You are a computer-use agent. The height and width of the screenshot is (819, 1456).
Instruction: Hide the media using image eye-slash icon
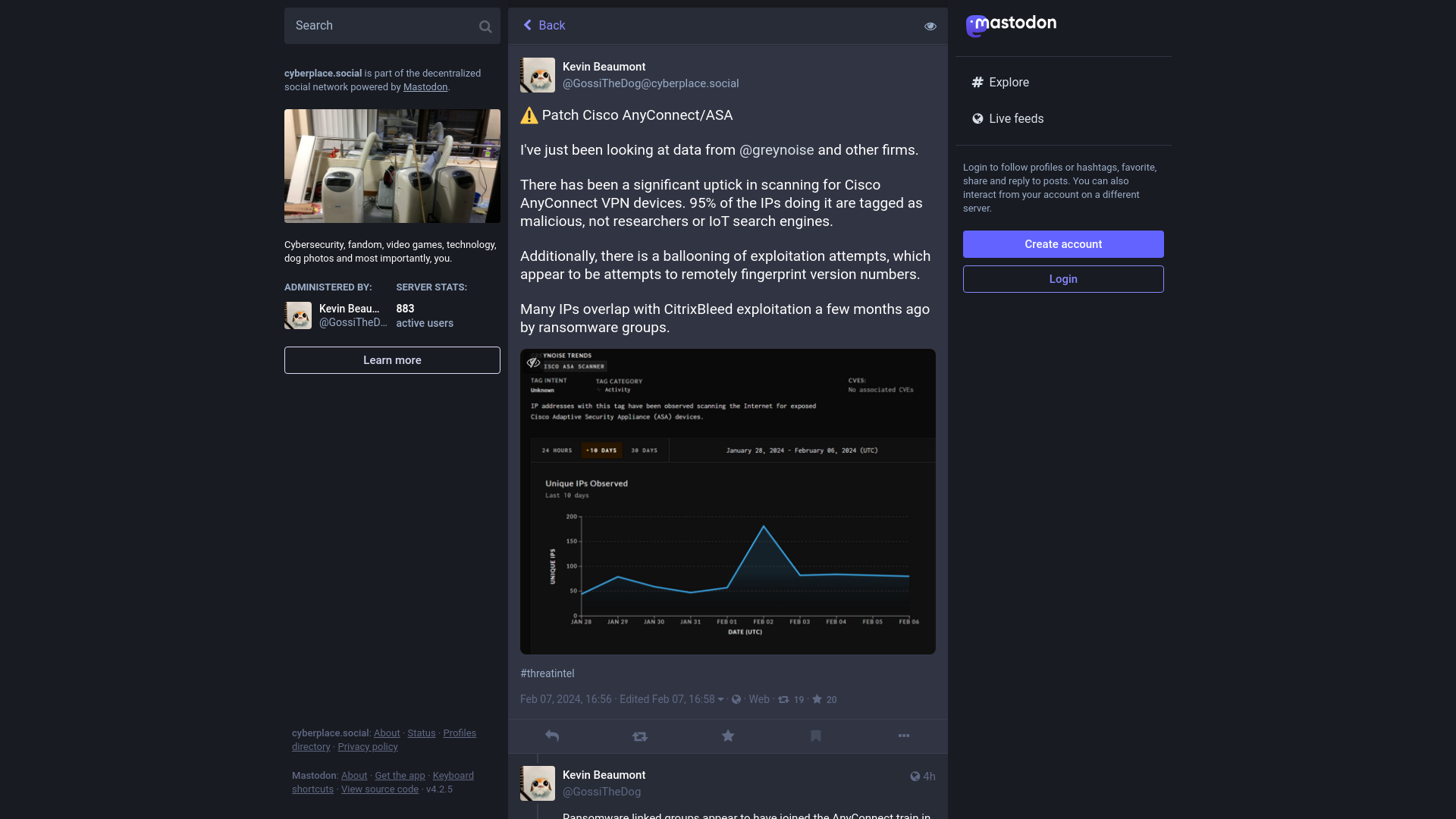[x=534, y=362]
